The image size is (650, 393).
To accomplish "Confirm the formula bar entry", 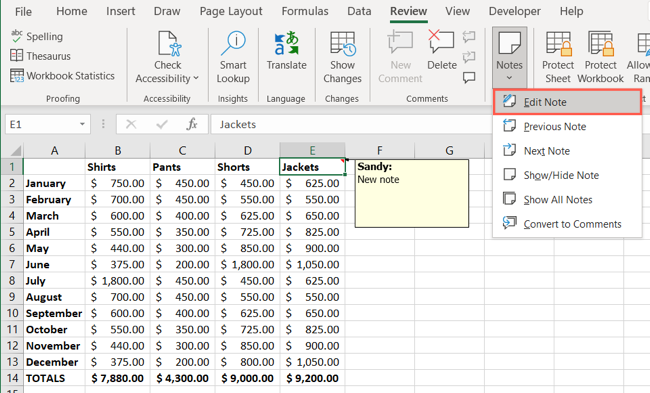I will tap(162, 124).
